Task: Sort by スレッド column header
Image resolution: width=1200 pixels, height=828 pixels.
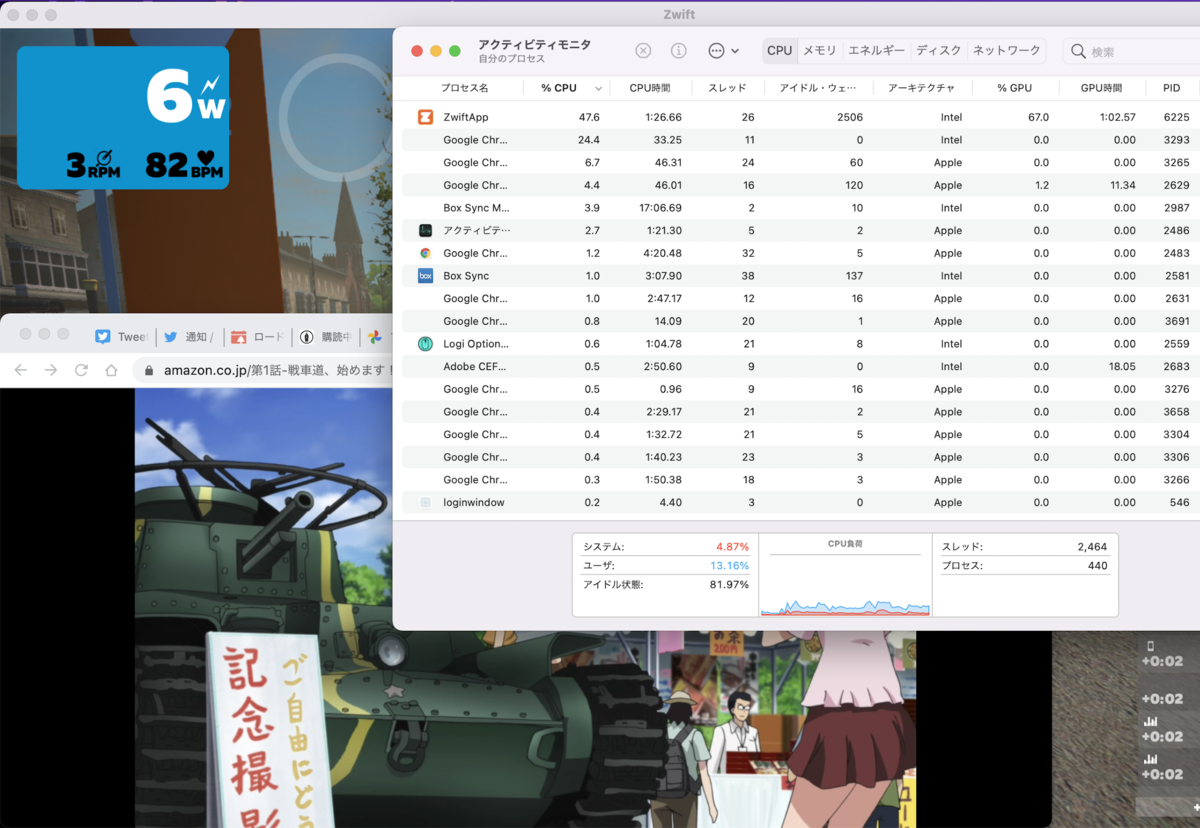Action: (x=727, y=88)
